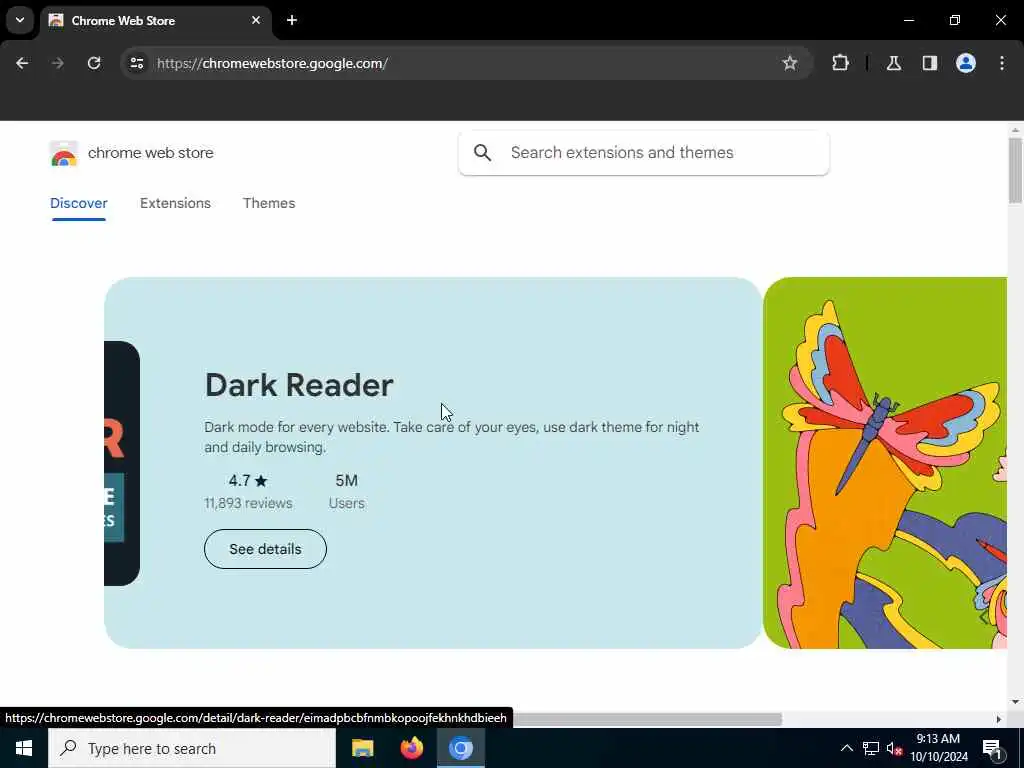
Task: Show hidden system tray icons
Action: pyautogui.click(x=846, y=748)
